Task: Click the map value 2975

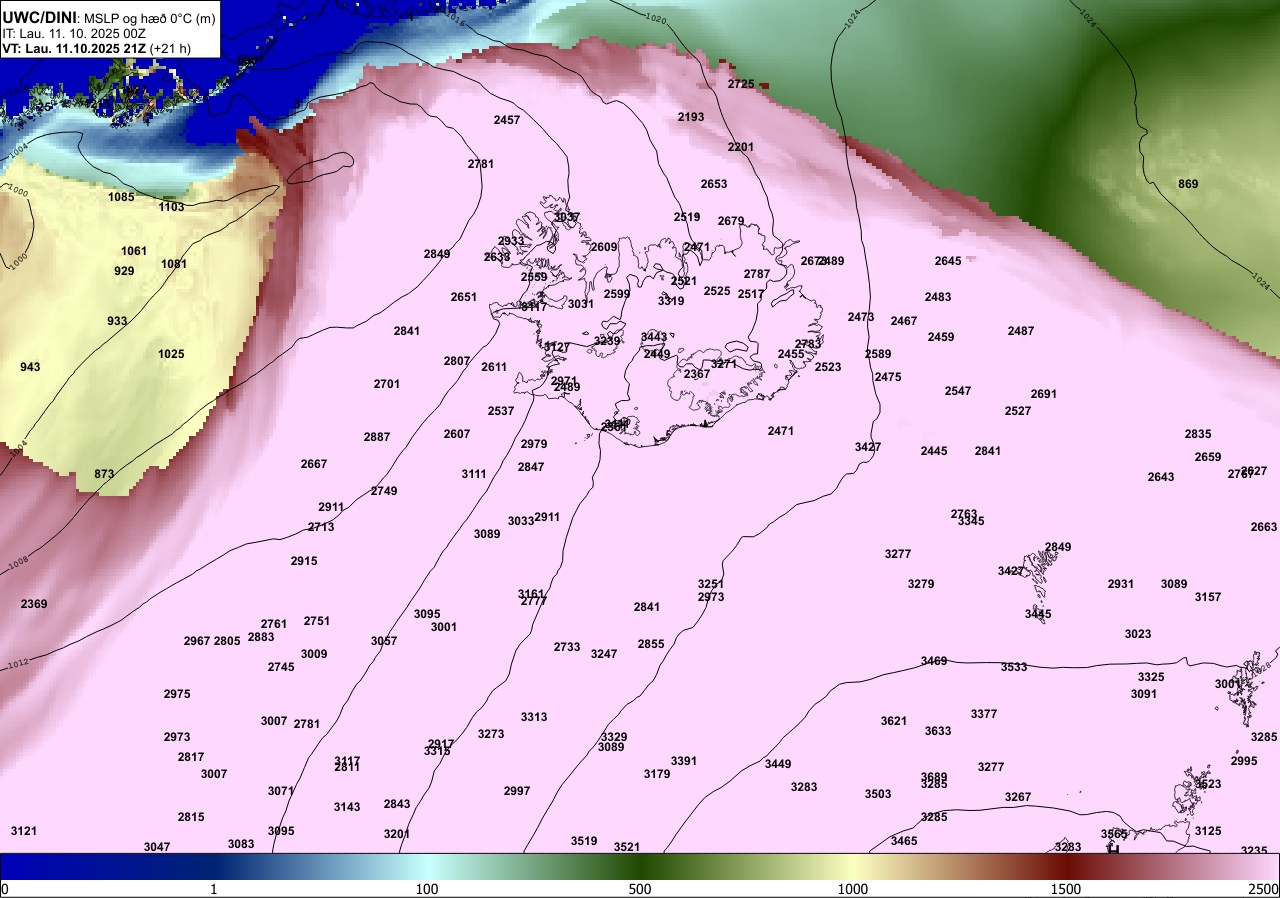Action: (177, 694)
